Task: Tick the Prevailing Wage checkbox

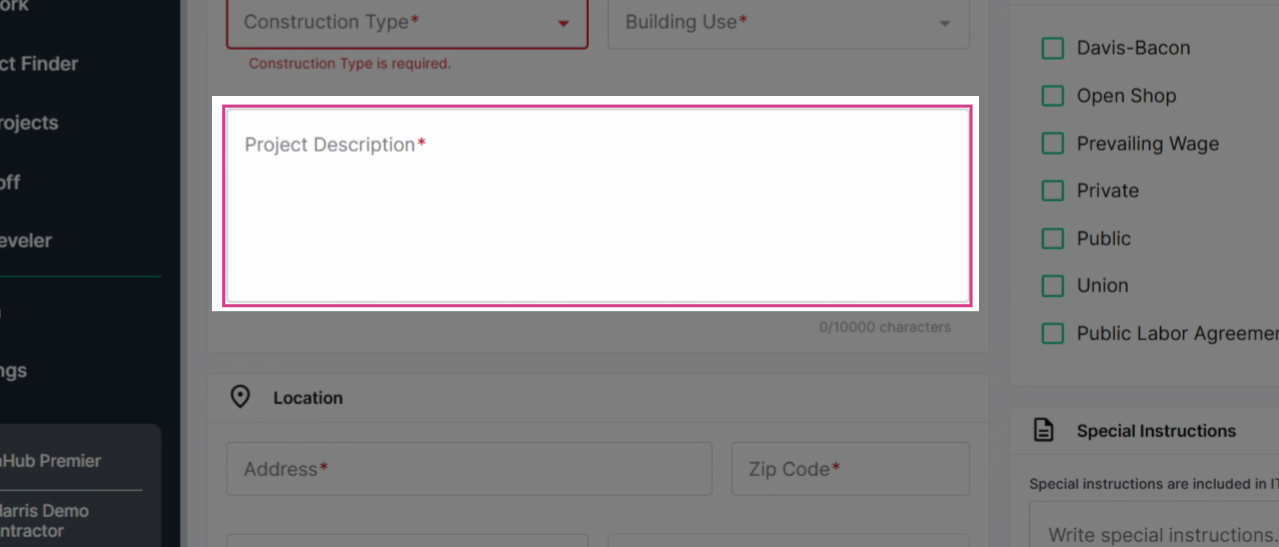Action: (x=1052, y=144)
